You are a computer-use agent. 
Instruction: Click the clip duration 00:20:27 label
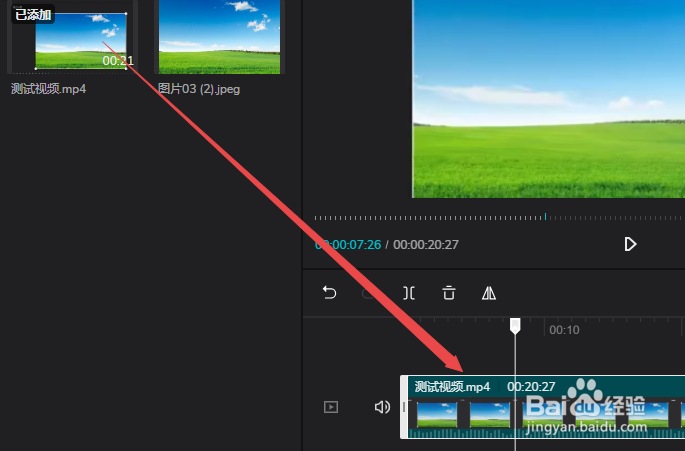(531, 386)
